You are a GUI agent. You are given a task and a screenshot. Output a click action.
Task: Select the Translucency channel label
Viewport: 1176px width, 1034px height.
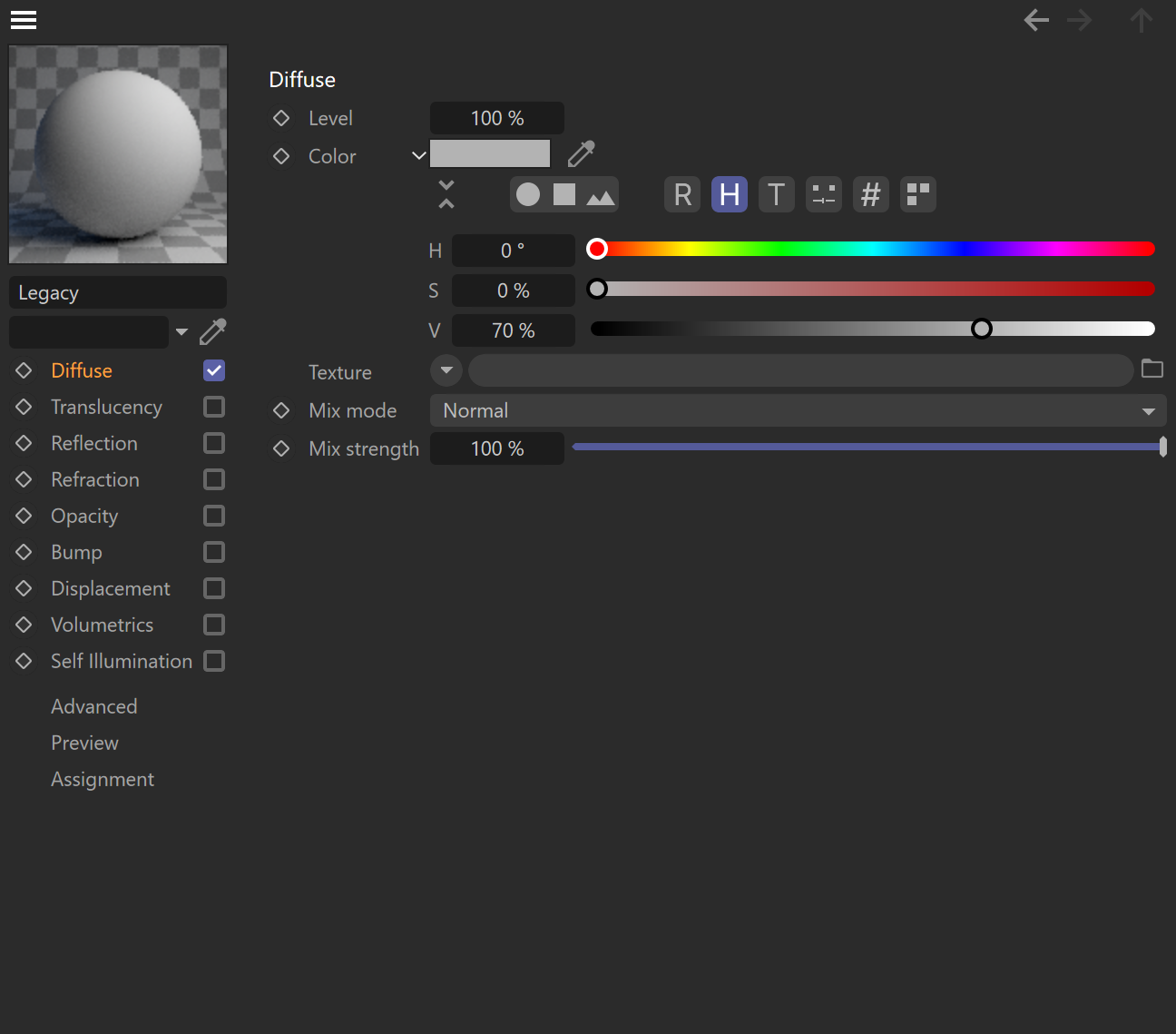[106, 407]
